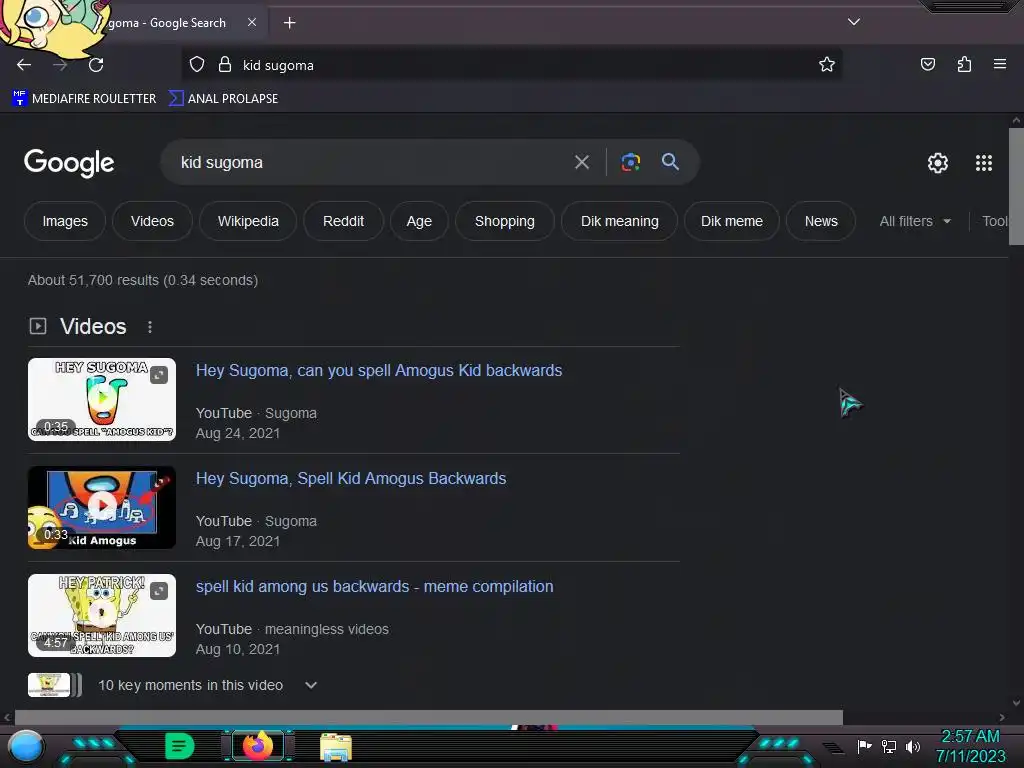
Task: Play the Kid Amogus video thumbnail
Action: point(102,507)
